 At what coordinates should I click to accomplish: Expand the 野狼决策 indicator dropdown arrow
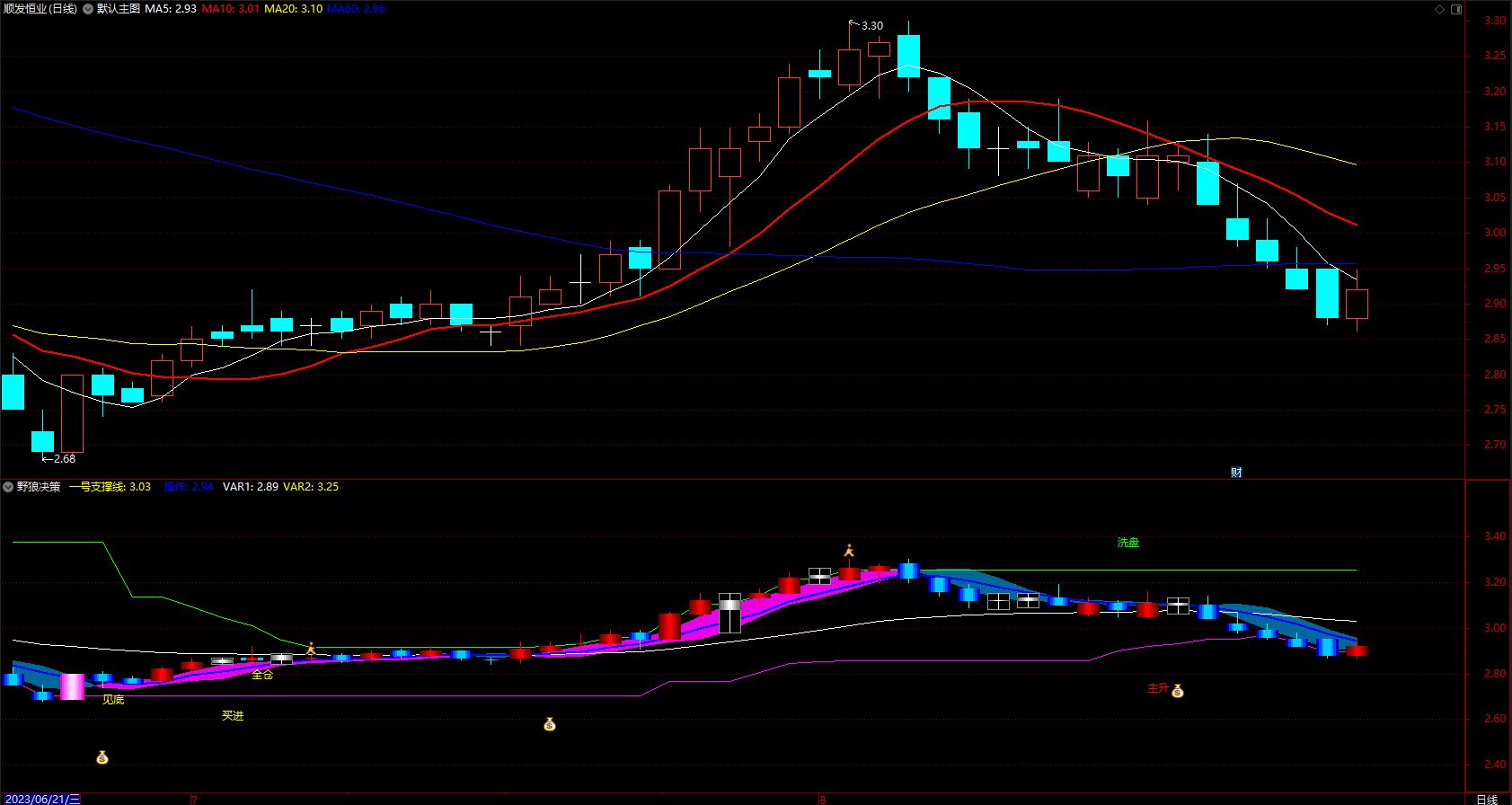8,487
